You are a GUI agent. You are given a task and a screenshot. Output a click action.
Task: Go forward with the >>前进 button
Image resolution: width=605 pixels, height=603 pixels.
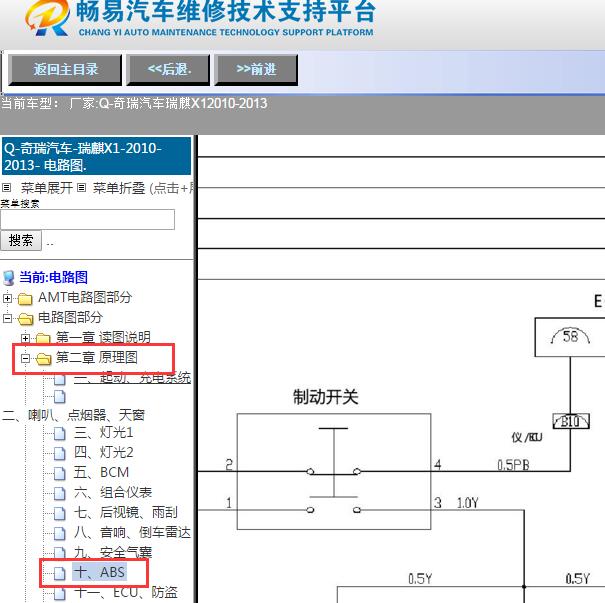click(x=256, y=69)
